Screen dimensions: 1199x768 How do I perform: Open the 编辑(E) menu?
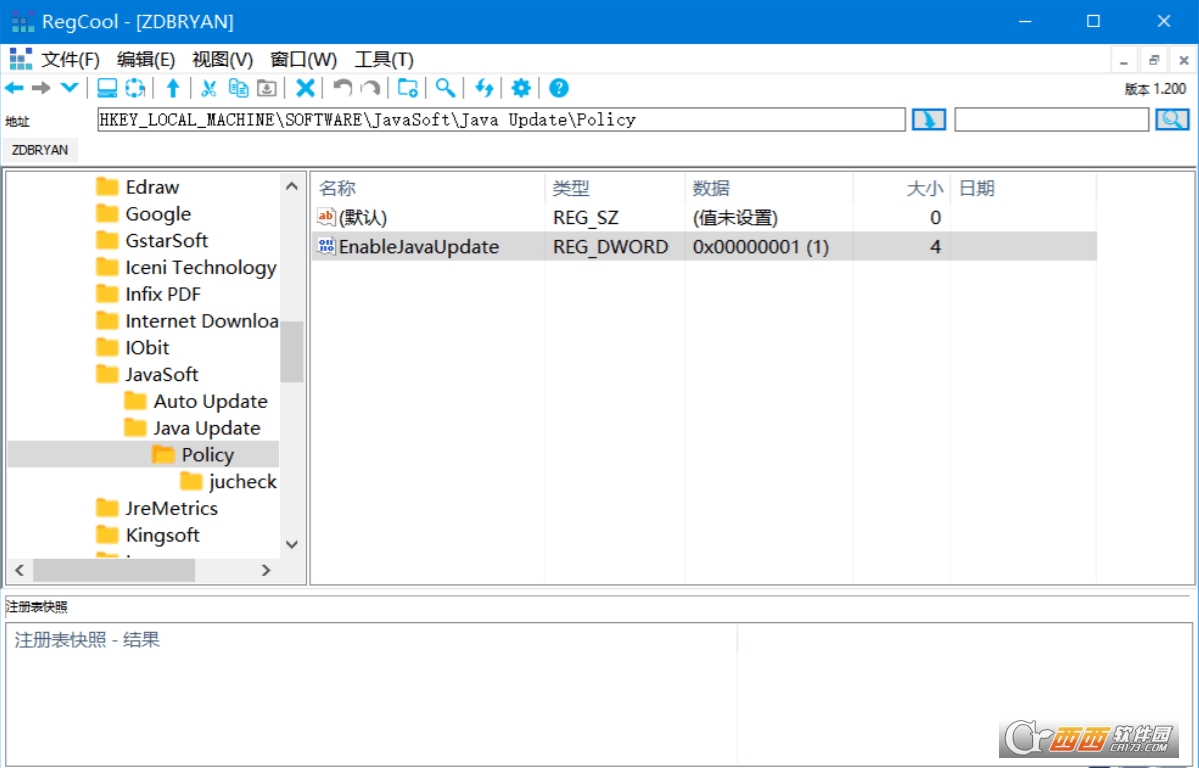(146, 60)
